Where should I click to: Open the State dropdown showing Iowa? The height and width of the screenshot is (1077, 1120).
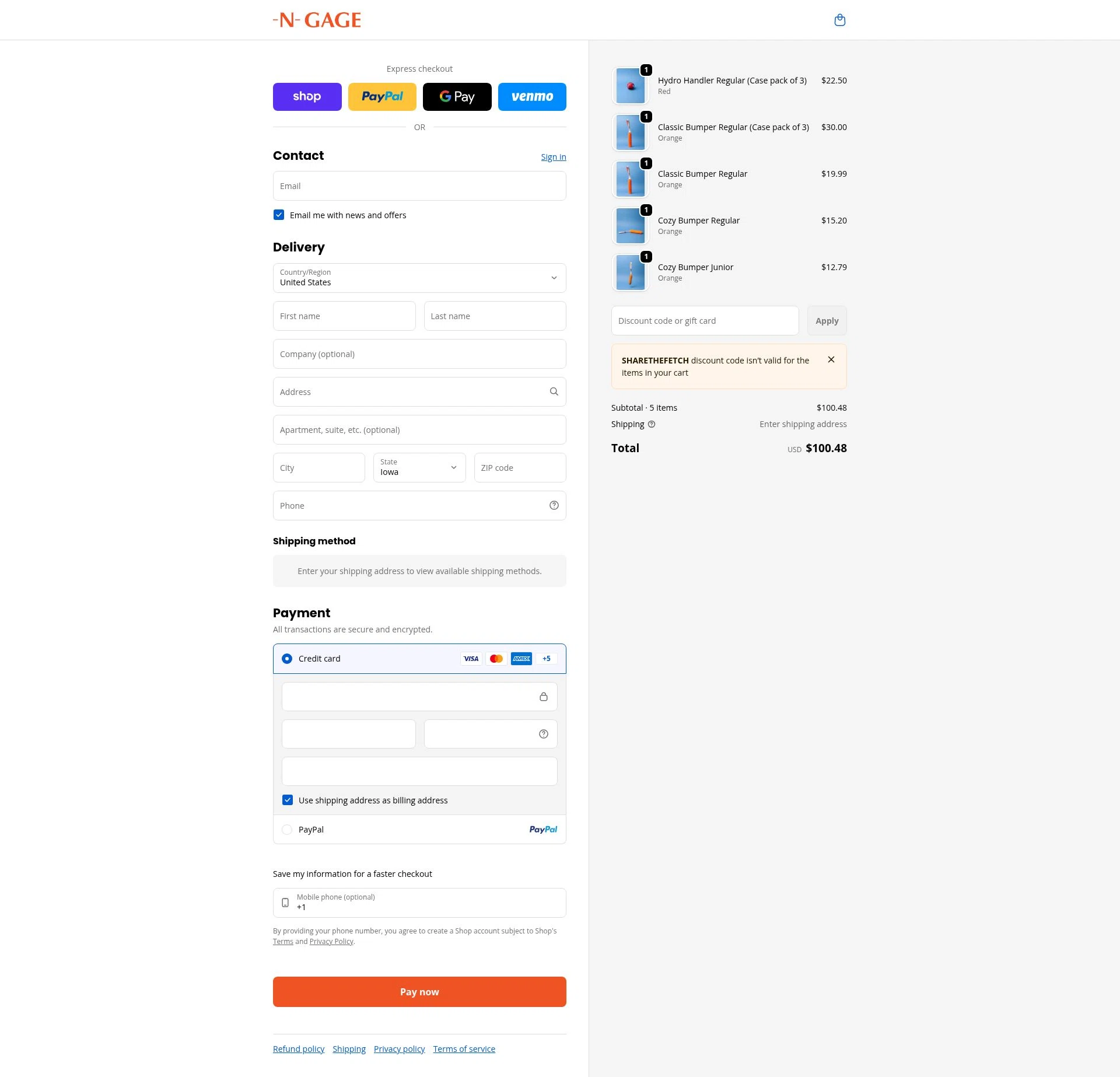[419, 467]
